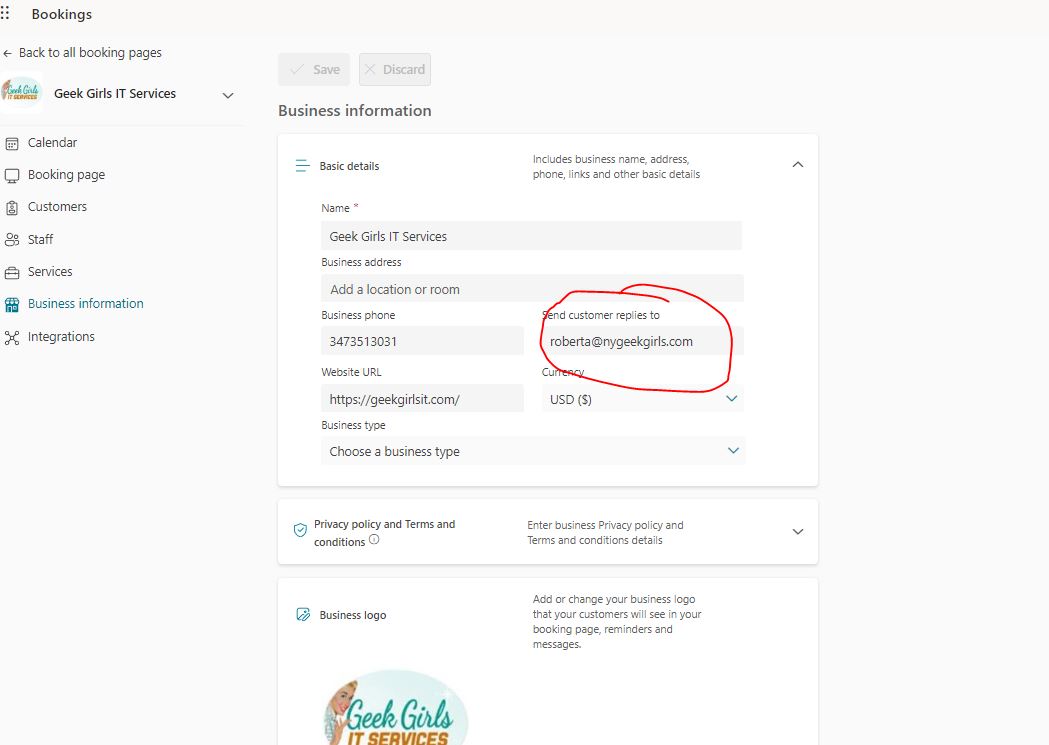Click the Customers icon in sidebar
The image size is (1049, 745).
tap(12, 207)
